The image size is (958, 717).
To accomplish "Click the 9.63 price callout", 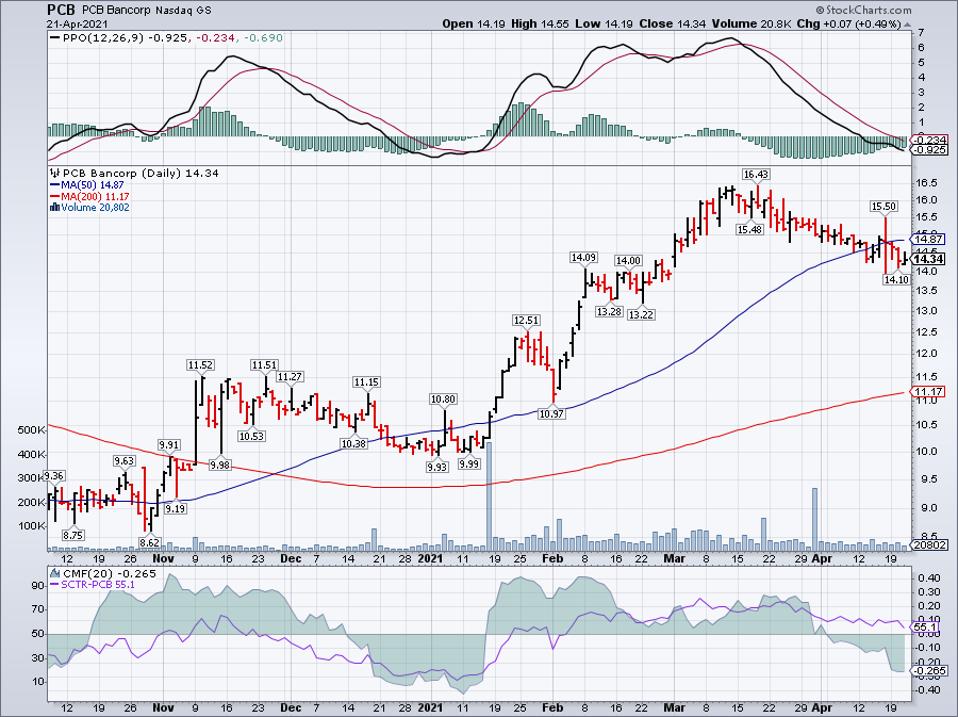I will coord(123,460).
